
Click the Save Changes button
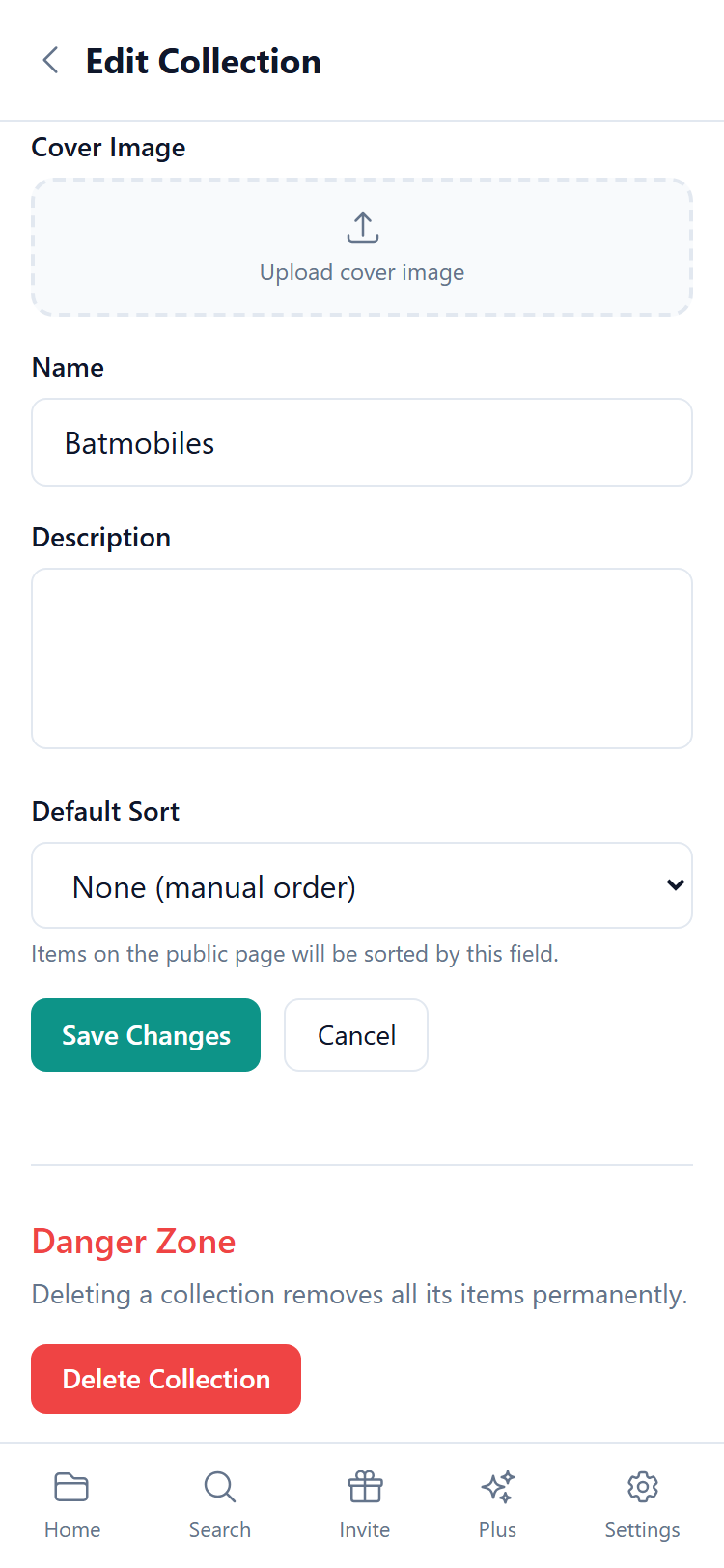[x=146, y=1035]
